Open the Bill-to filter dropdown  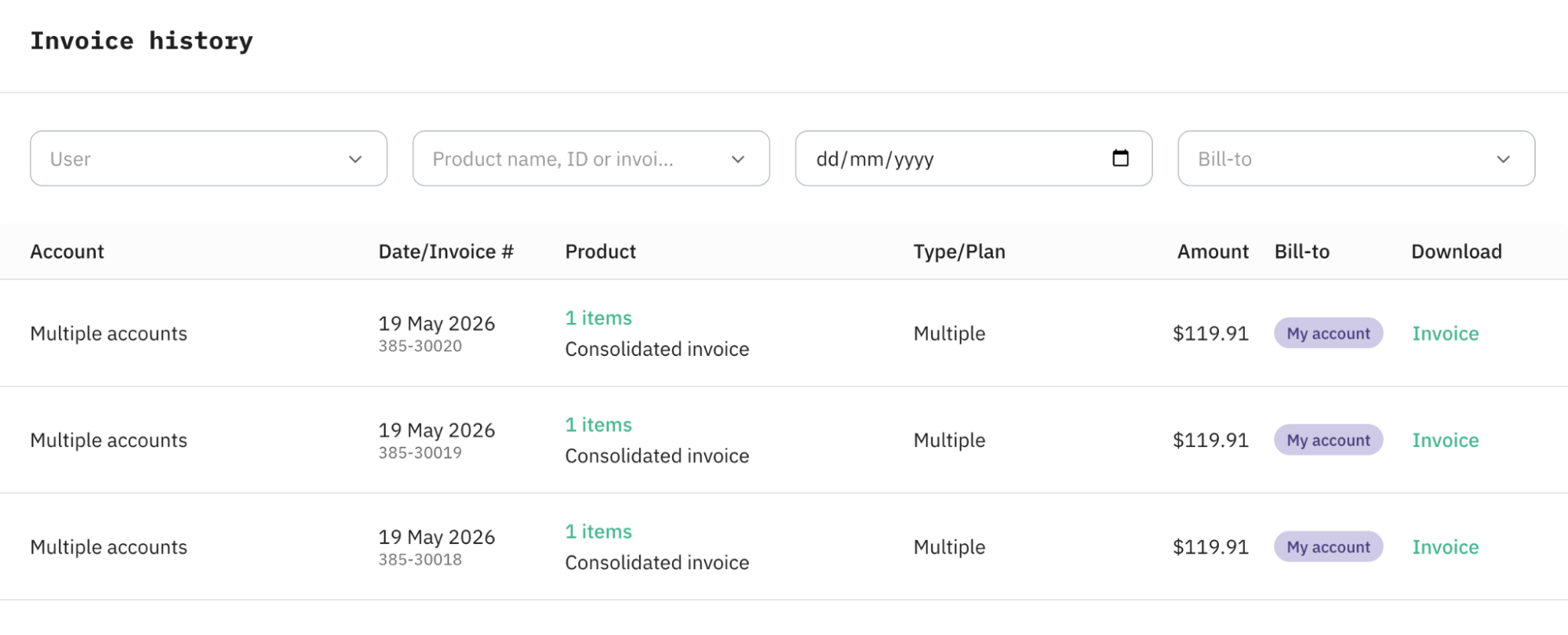click(x=1356, y=158)
